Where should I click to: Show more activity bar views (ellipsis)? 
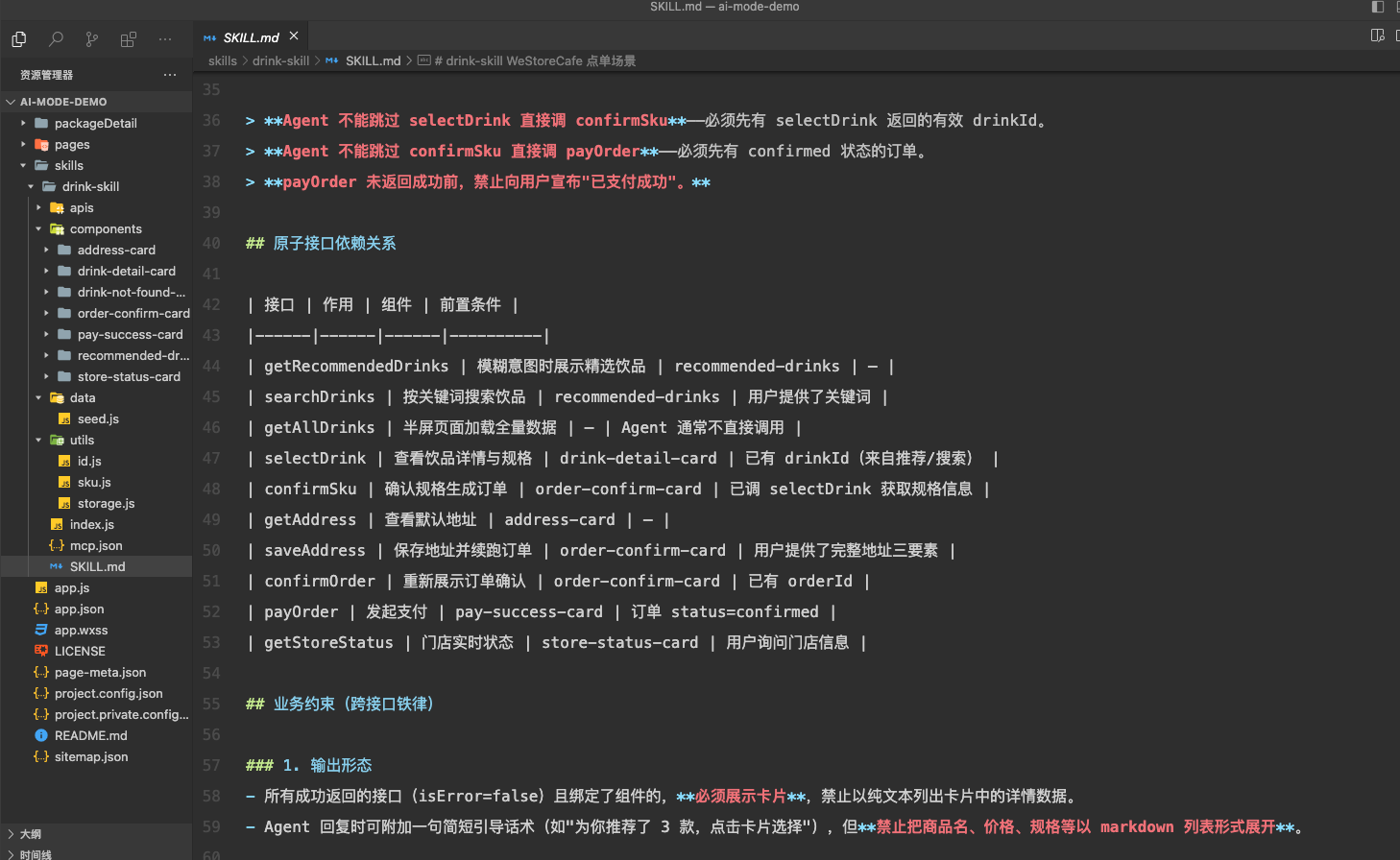(165, 39)
